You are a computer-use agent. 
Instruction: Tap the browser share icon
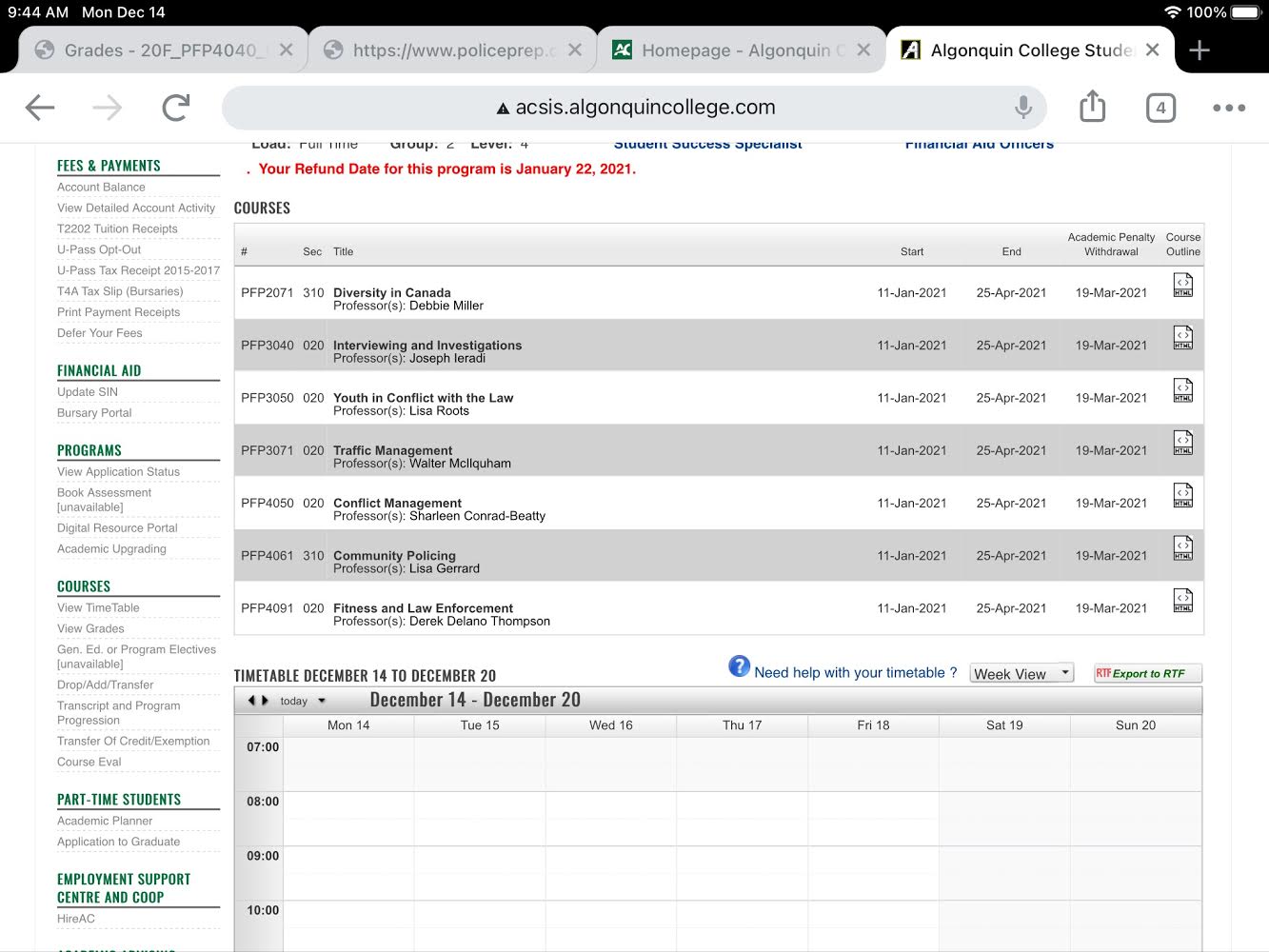1092,107
